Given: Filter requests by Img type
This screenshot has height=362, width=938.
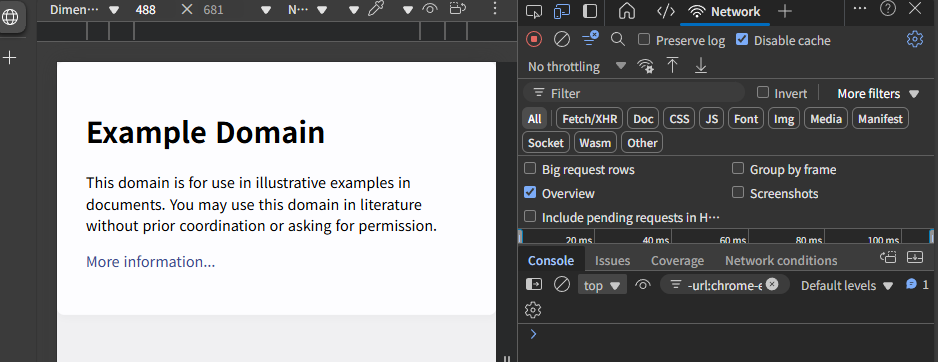Looking at the screenshot, I should click(x=784, y=118).
